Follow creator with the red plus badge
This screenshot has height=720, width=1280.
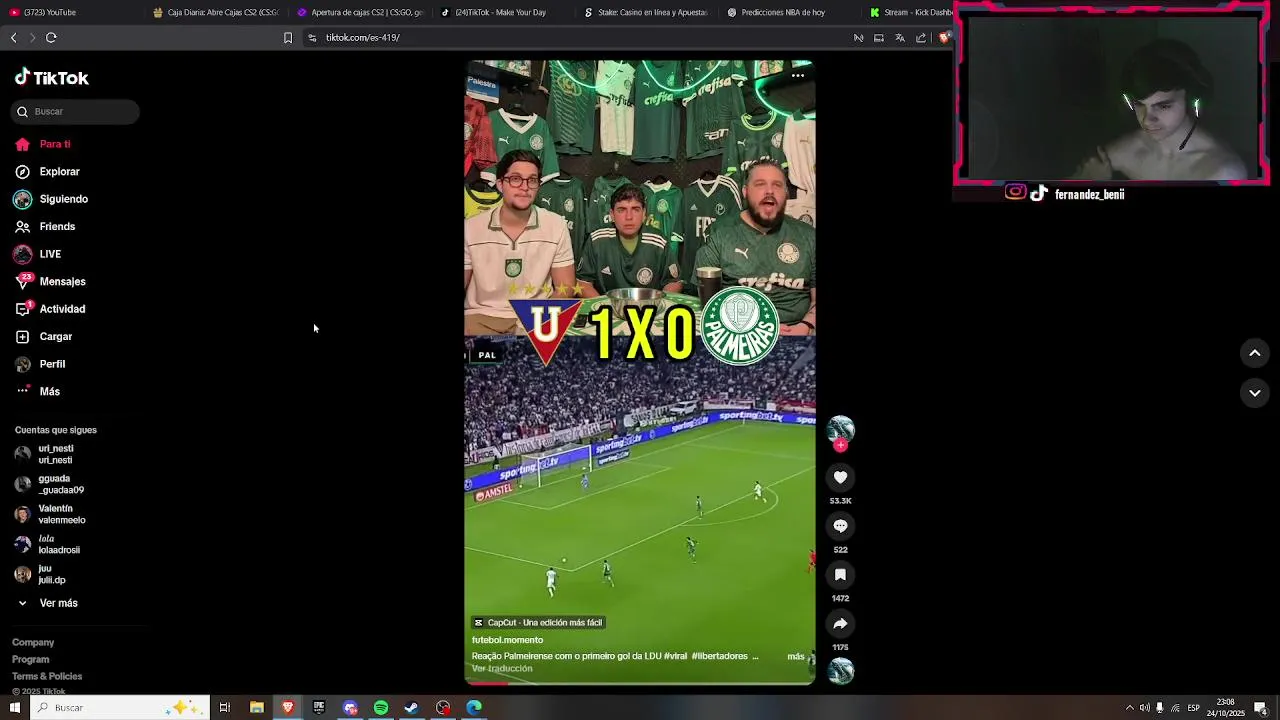tap(840, 446)
